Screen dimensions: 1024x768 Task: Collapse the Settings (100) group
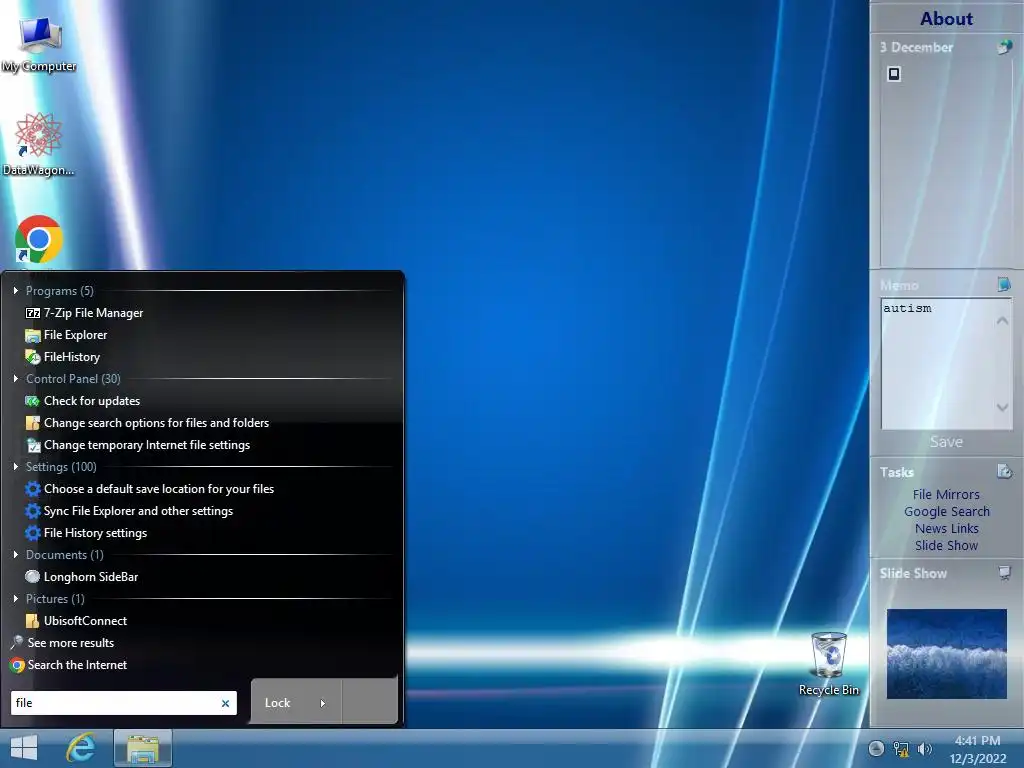point(16,467)
